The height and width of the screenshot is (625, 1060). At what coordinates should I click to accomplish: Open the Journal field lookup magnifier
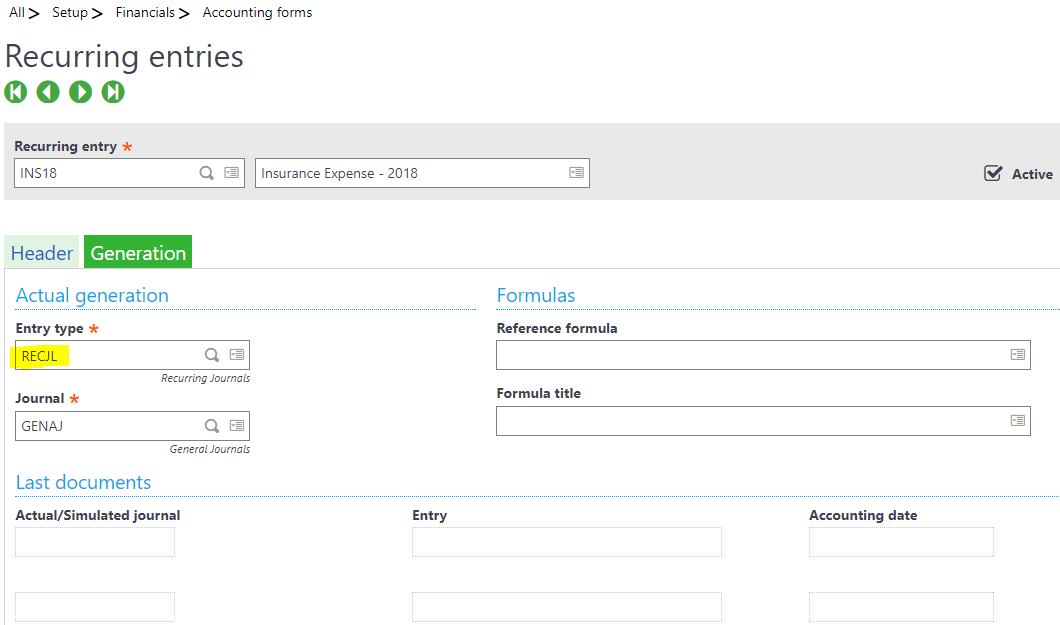click(x=211, y=425)
